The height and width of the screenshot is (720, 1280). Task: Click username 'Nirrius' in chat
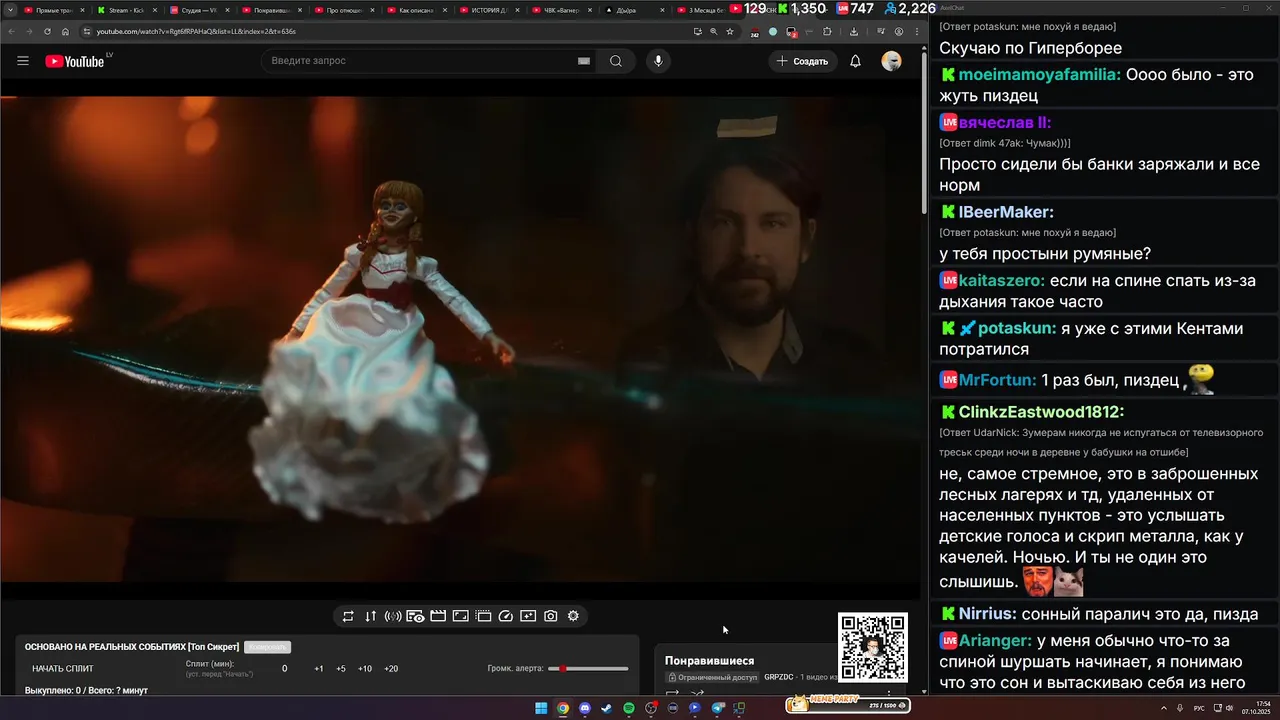point(986,614)
